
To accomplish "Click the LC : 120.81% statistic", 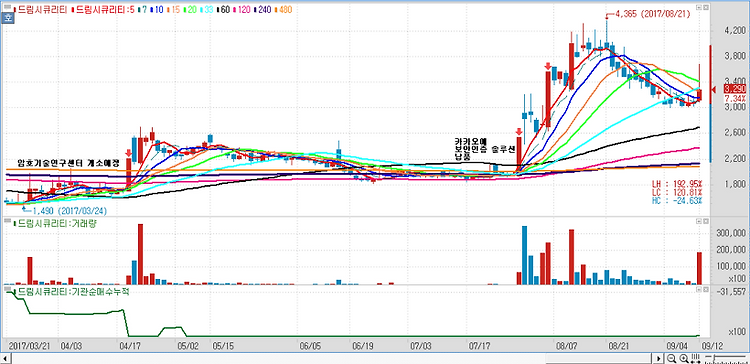I will click(x=677, y=192).
